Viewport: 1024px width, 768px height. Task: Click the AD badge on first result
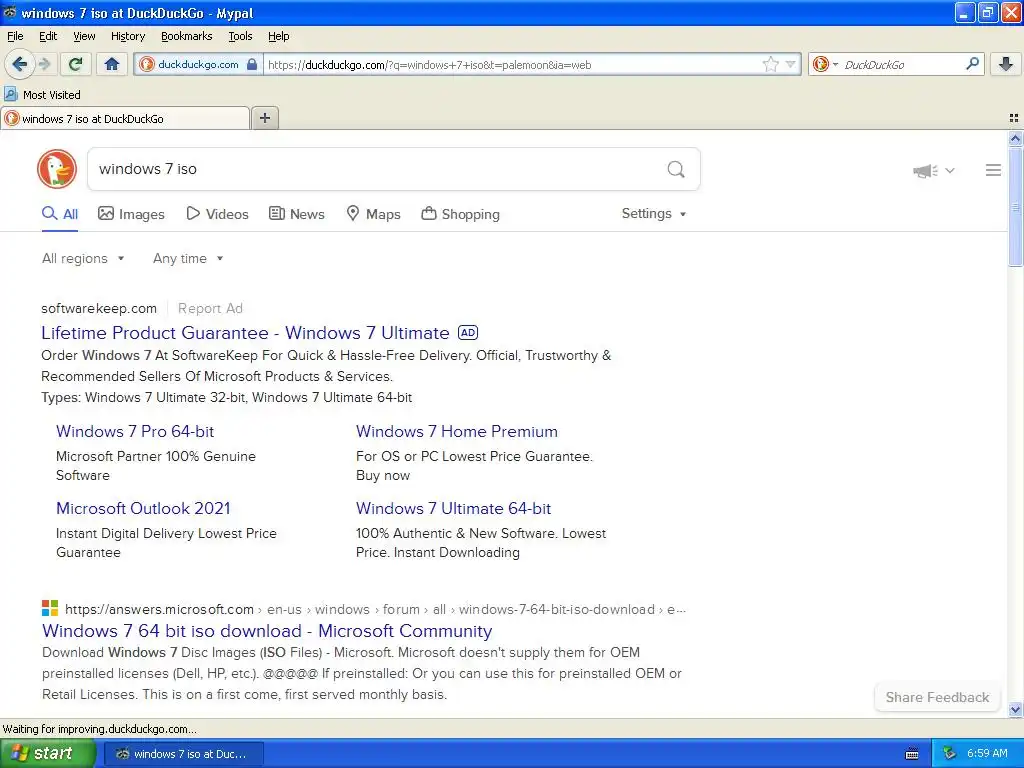tap(468, 332)
